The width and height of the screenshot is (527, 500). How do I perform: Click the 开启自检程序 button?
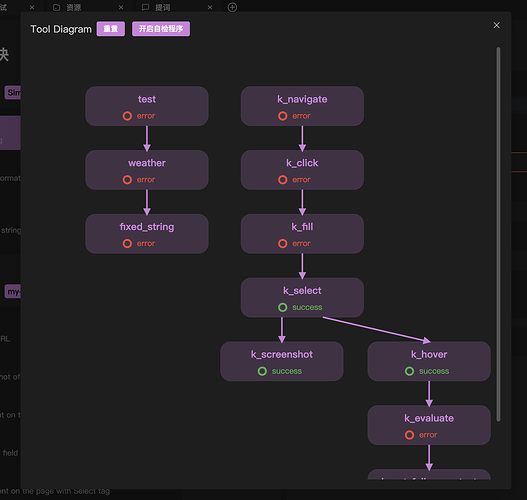tap(161, 29)
